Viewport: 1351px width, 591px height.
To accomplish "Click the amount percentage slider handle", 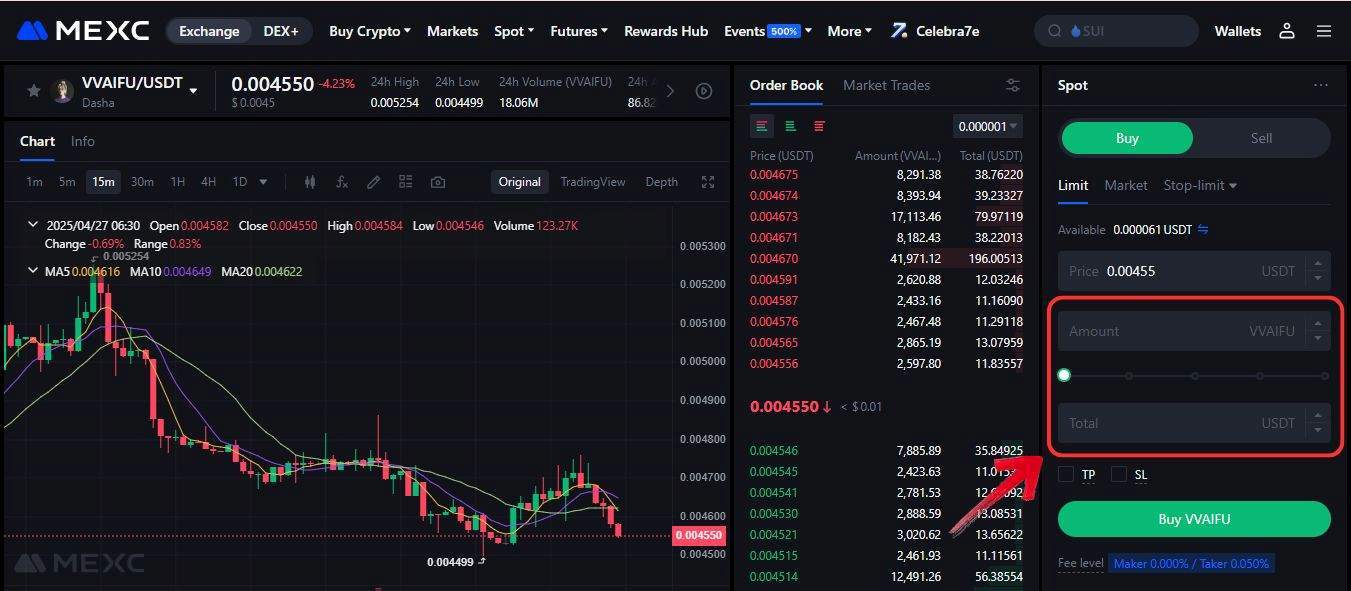I will pos(1064,375).
